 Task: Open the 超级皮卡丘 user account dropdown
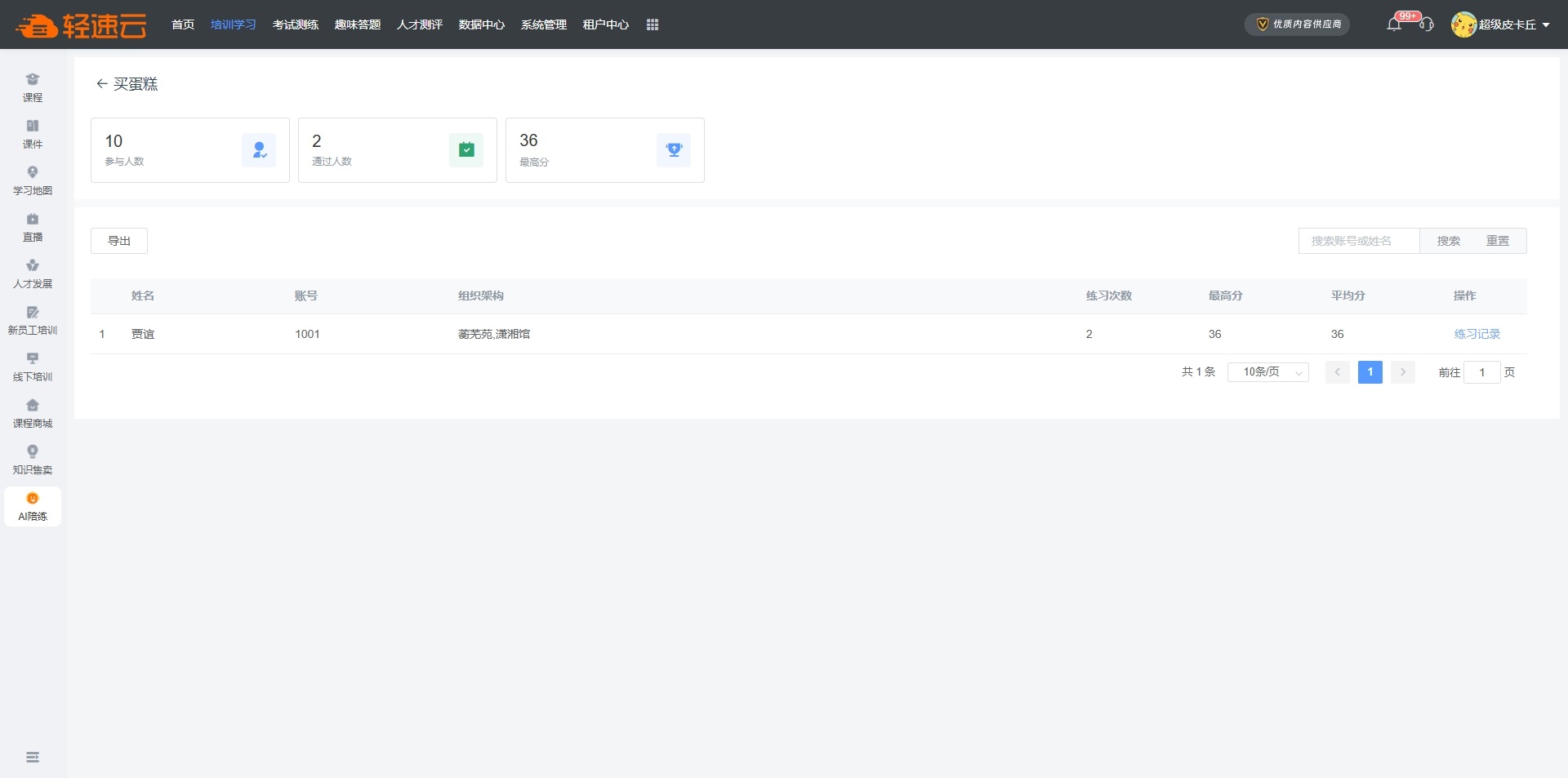click(1501, 24)
